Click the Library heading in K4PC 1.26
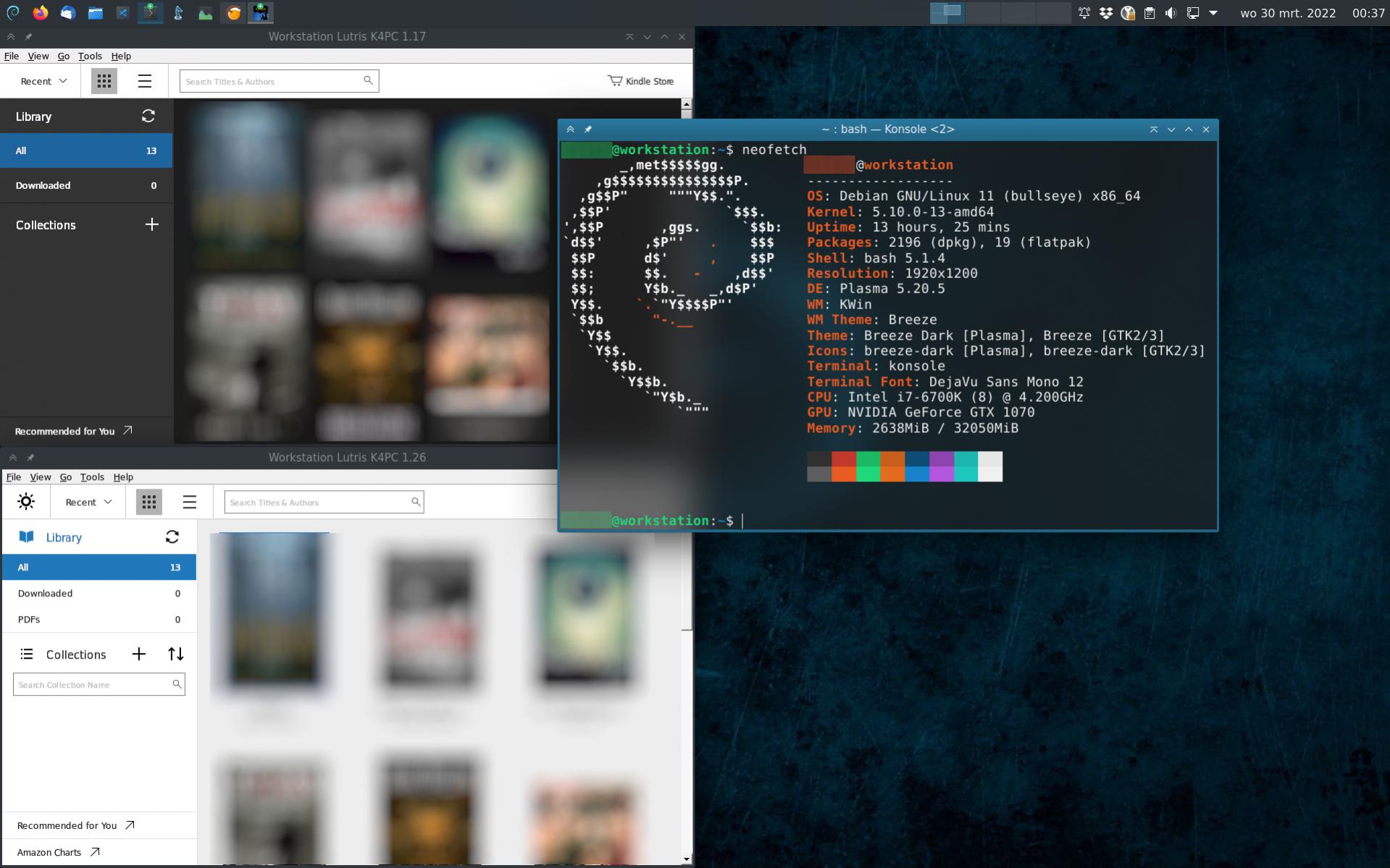 point(64,537)
